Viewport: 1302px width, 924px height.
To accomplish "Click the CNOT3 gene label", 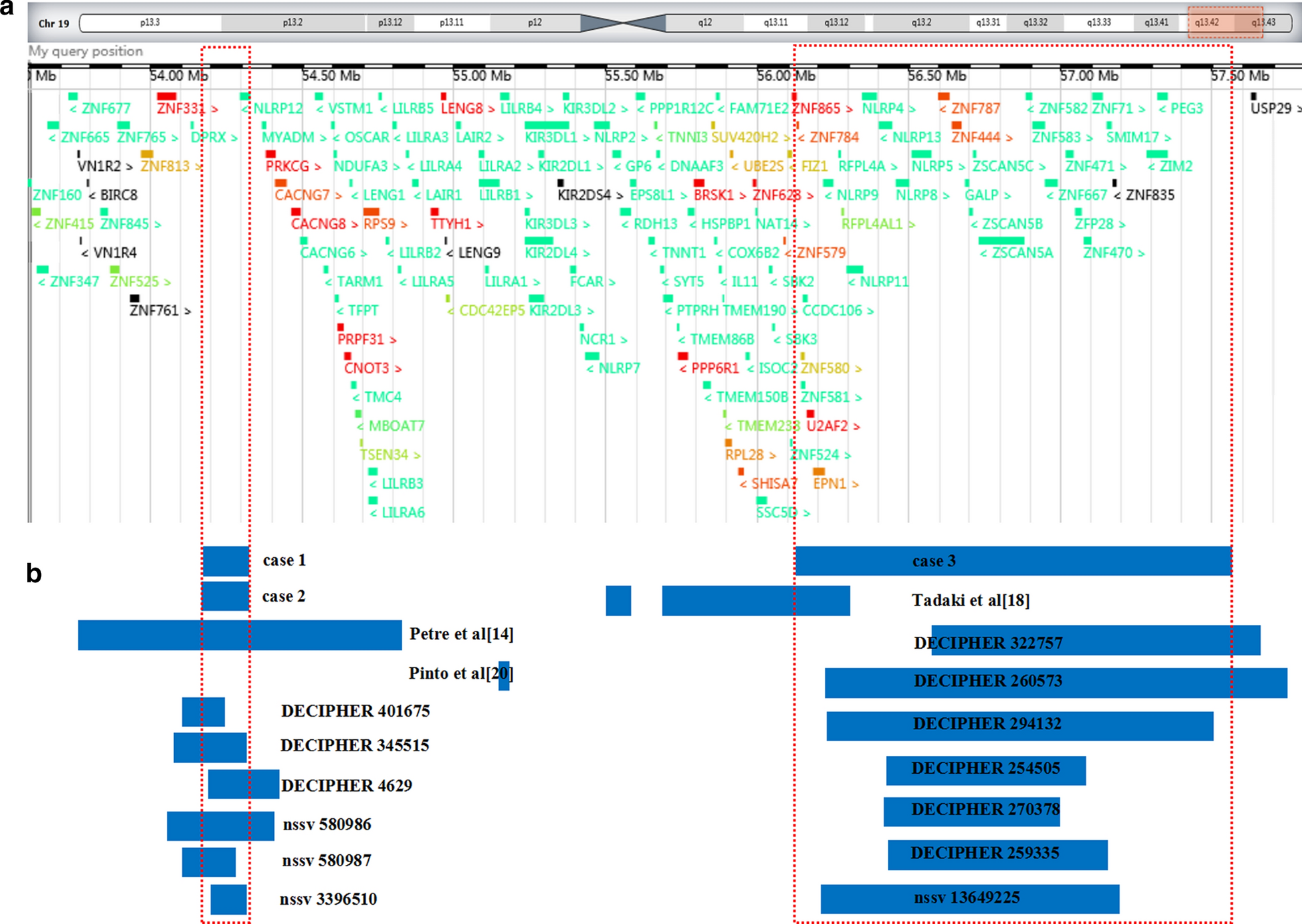I will pos(367,368).
